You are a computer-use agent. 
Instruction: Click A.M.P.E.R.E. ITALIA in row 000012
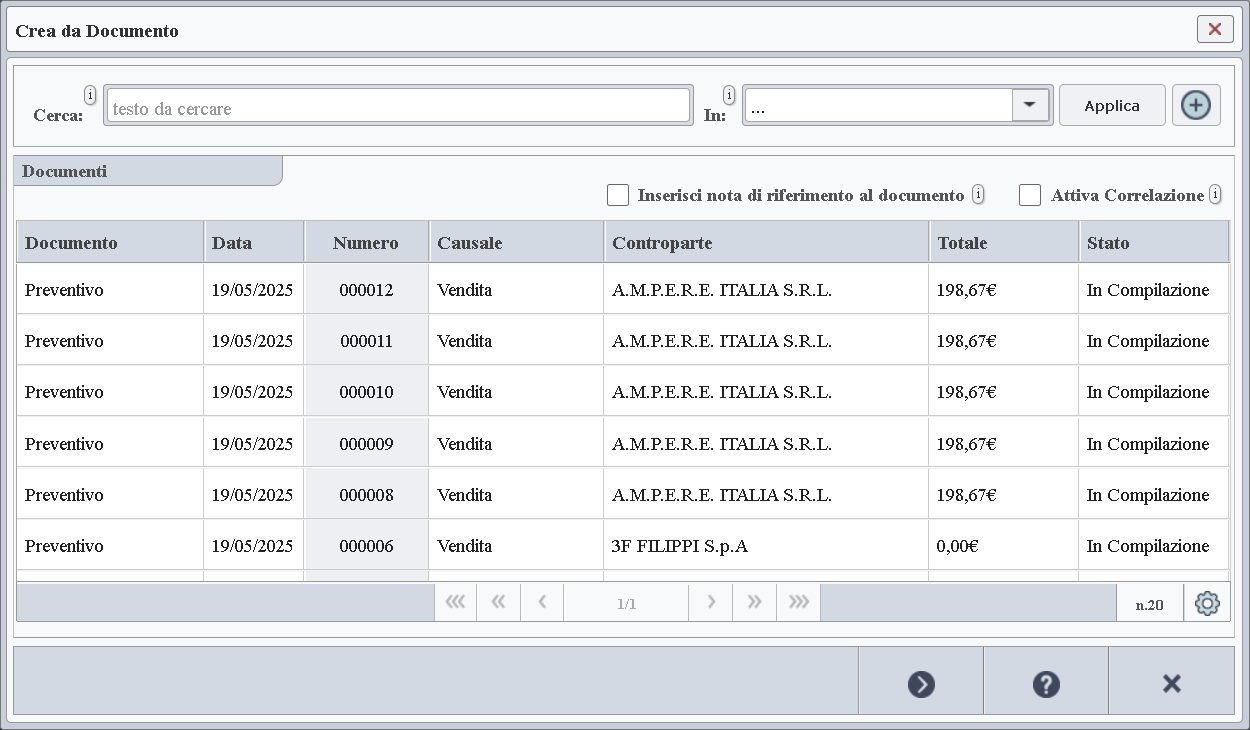tap(766, 290)
